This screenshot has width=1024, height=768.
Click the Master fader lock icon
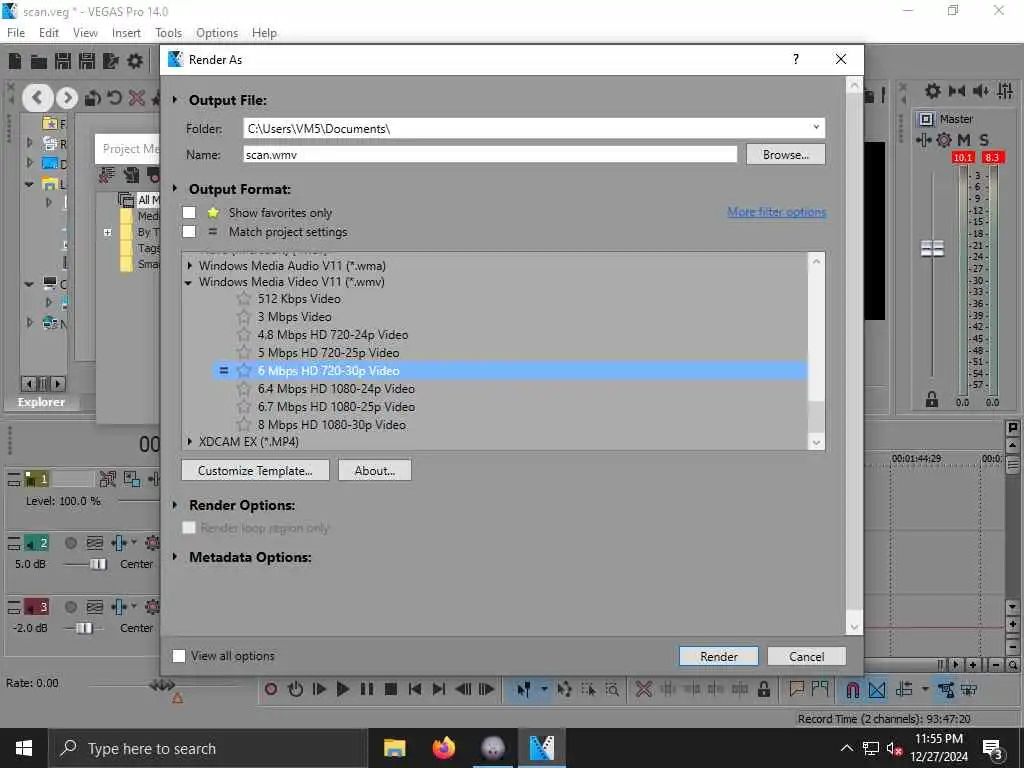932,400
